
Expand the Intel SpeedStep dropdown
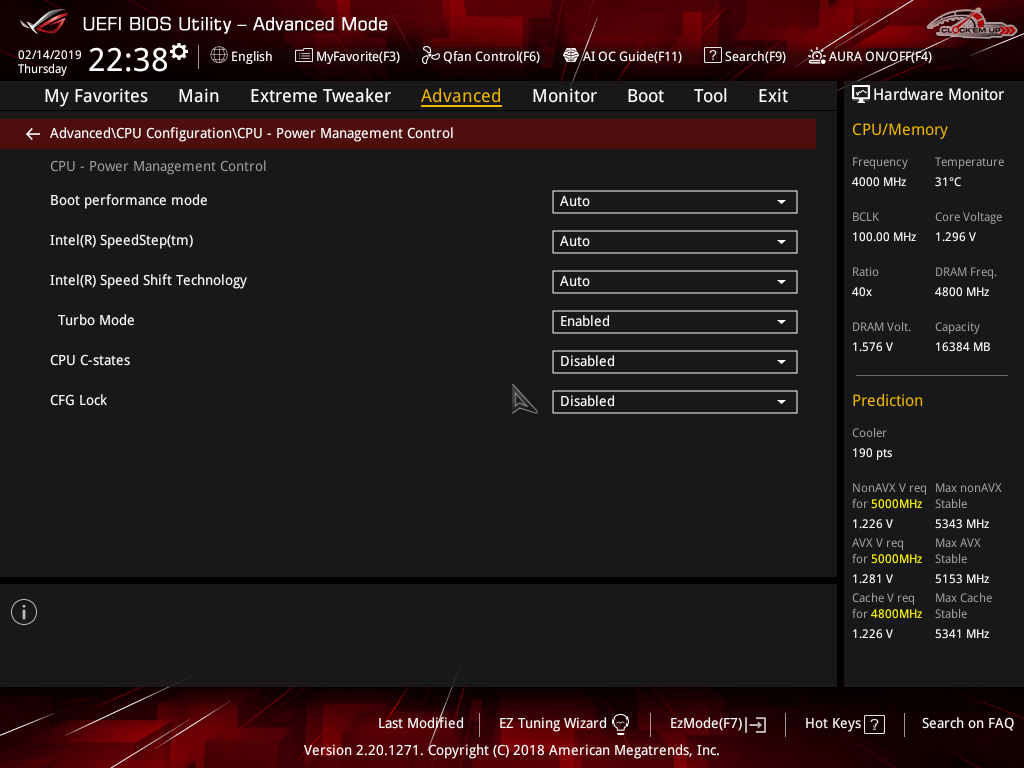(x=674, y=241)
